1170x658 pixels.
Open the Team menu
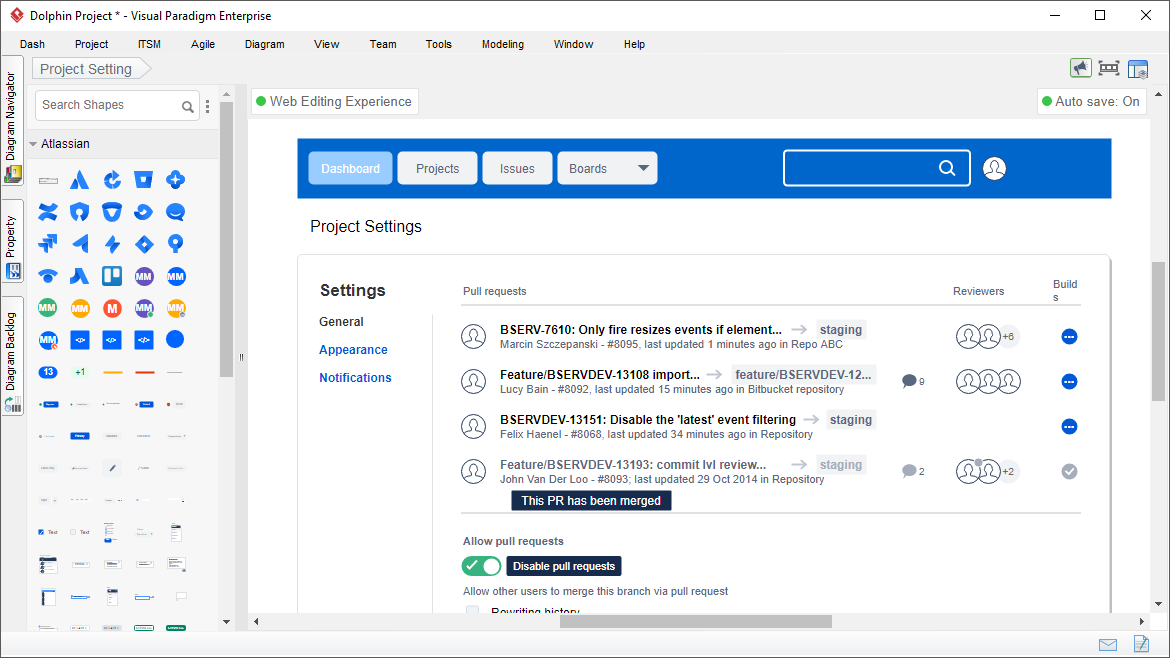383,44
